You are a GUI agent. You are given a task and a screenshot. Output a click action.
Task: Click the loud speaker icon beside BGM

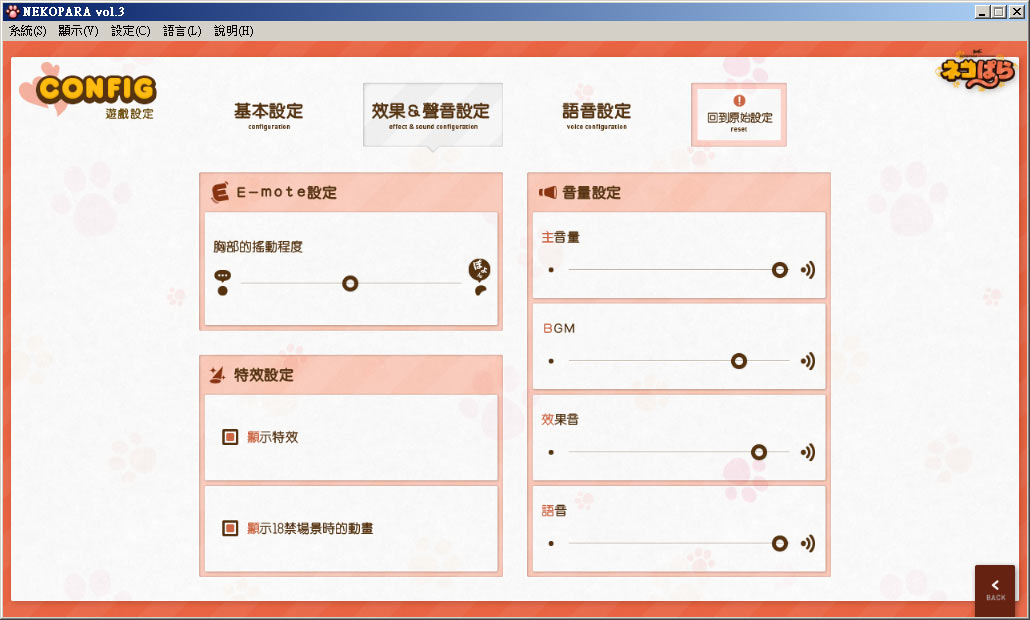coord(807,361)
